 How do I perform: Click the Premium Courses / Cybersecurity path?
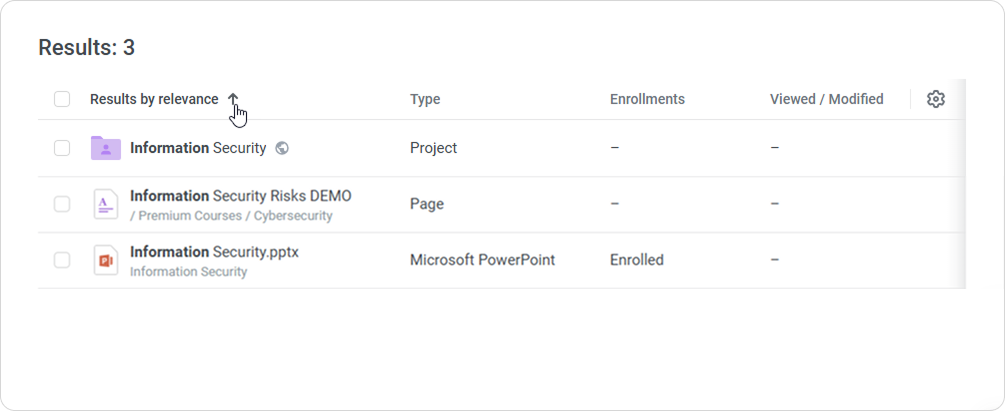(x=231, y=216)
